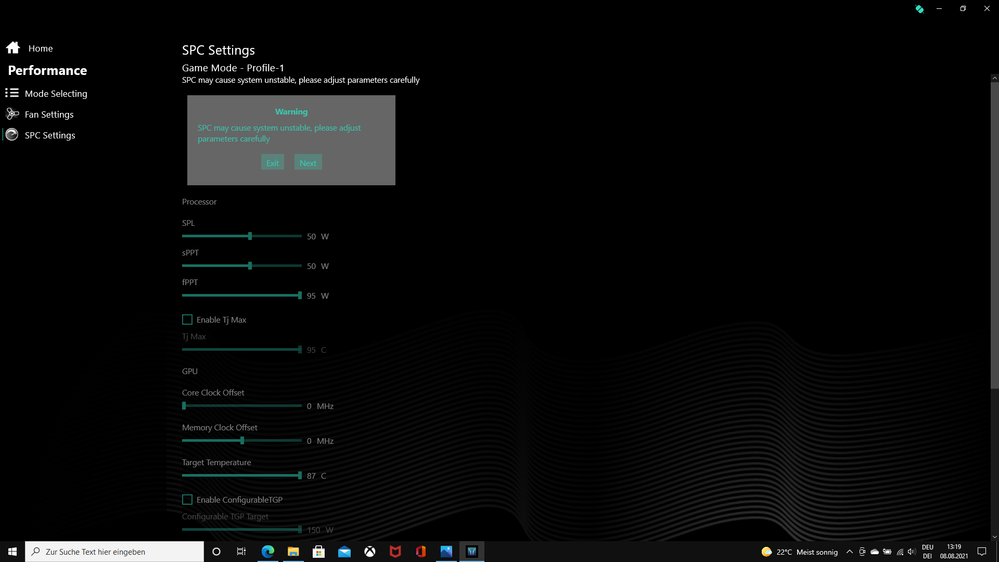Launch Microsoft Edge from taskbar
The width and height of the screenshot is (999, 562).
pyautogui.click(x=268, y=552)
